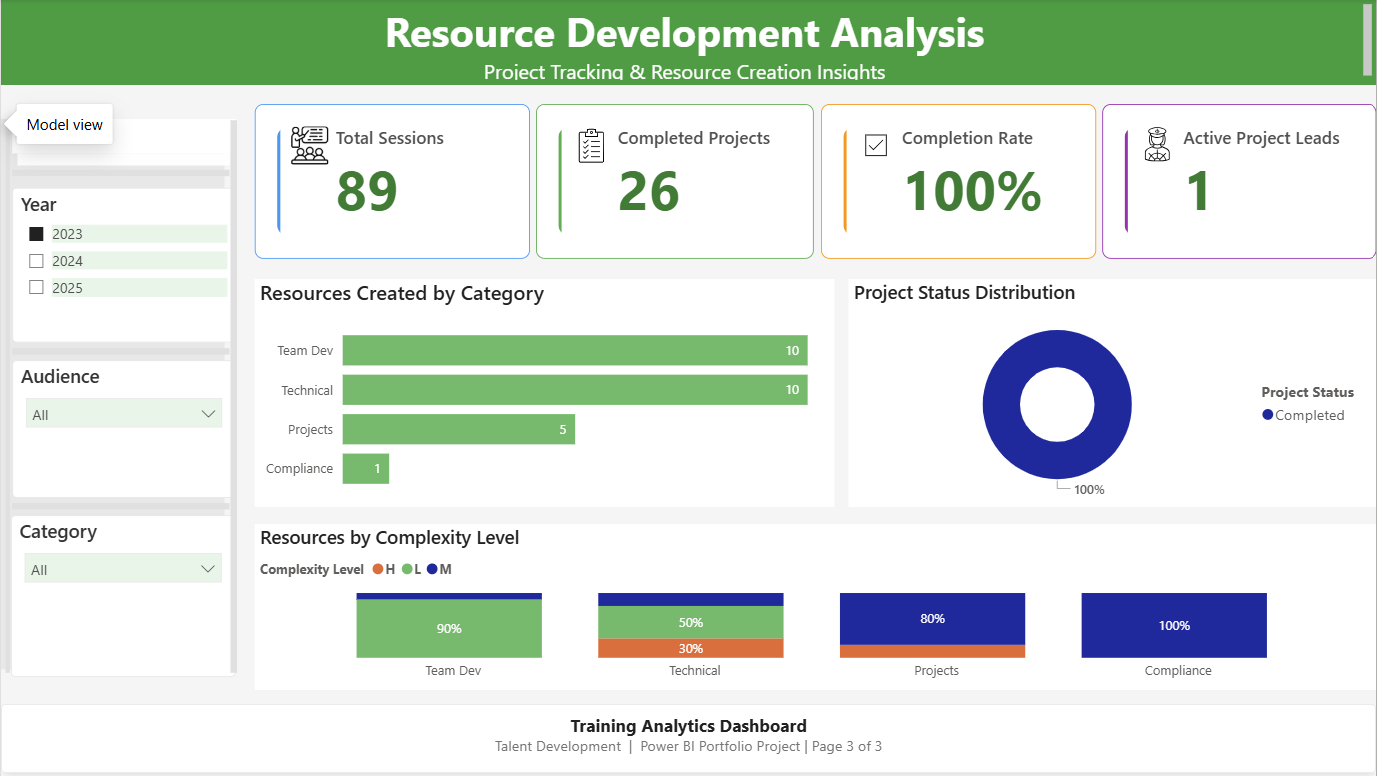Expand the Category dropdown
The image size is (1377, 776).
[x=123, y=568]
